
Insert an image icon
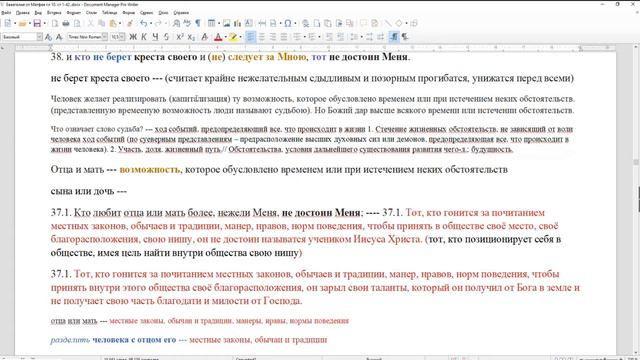227,23
